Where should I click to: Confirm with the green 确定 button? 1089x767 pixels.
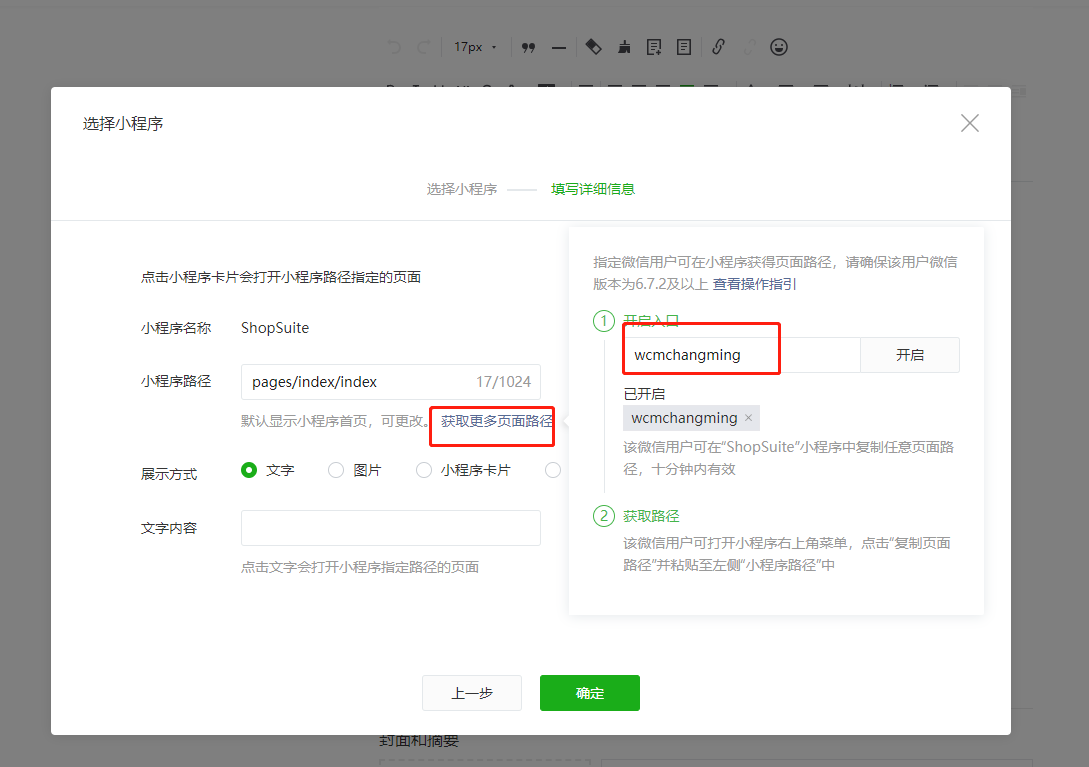tap(590, 693)
